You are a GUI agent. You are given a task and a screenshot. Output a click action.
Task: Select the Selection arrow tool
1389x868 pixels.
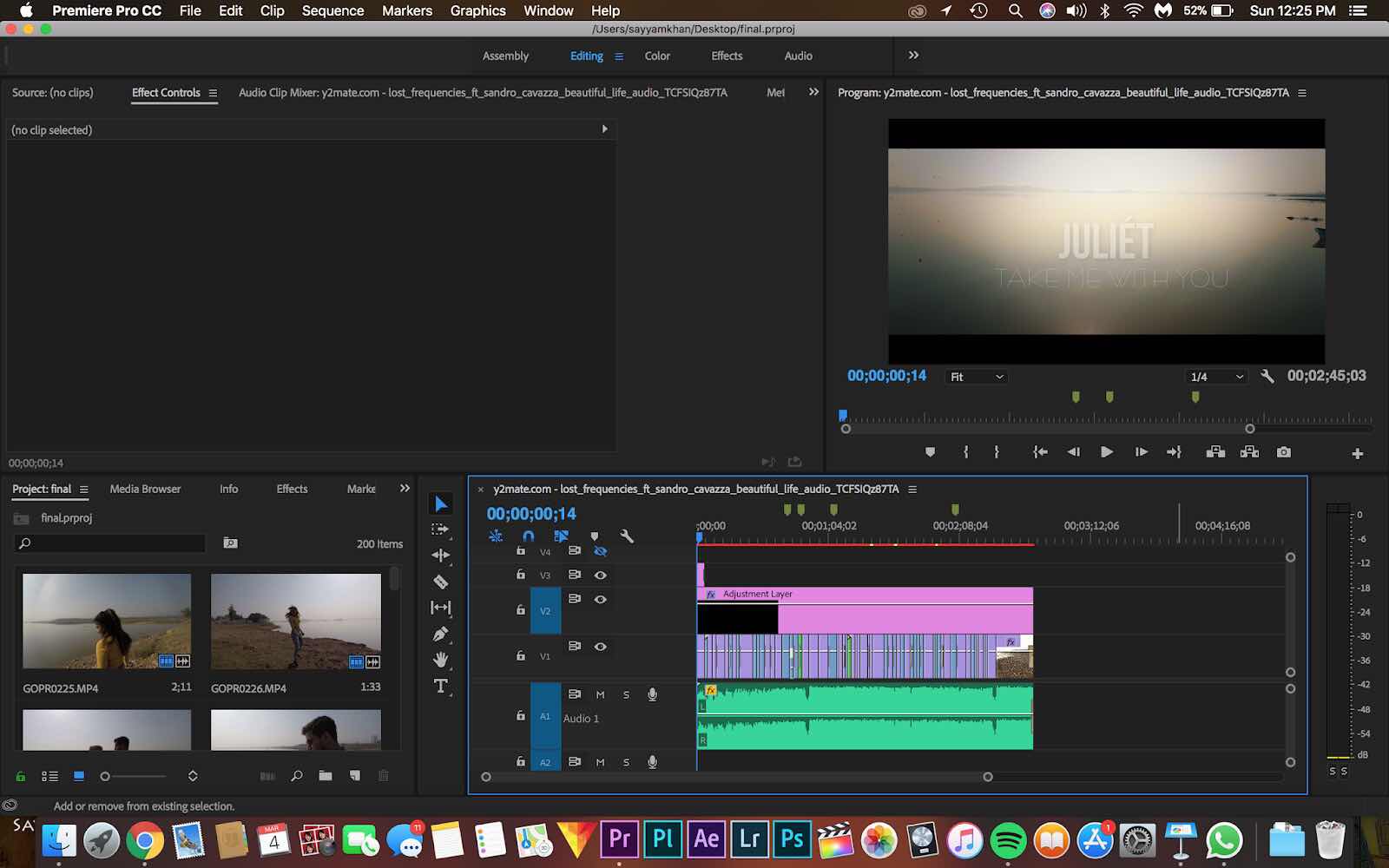441,503
